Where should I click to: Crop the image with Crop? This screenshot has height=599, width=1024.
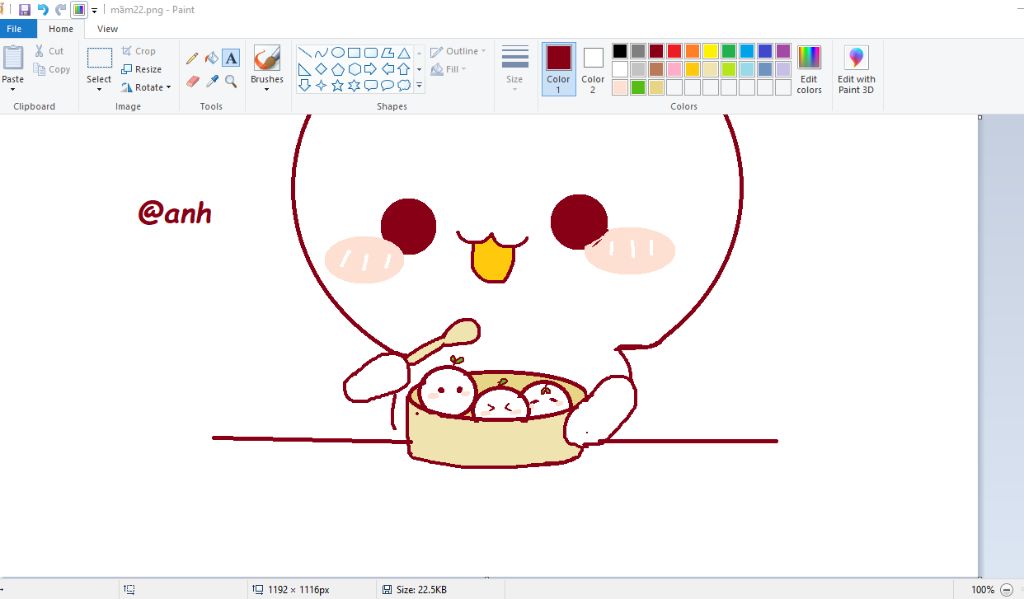(x=138, y=51)
